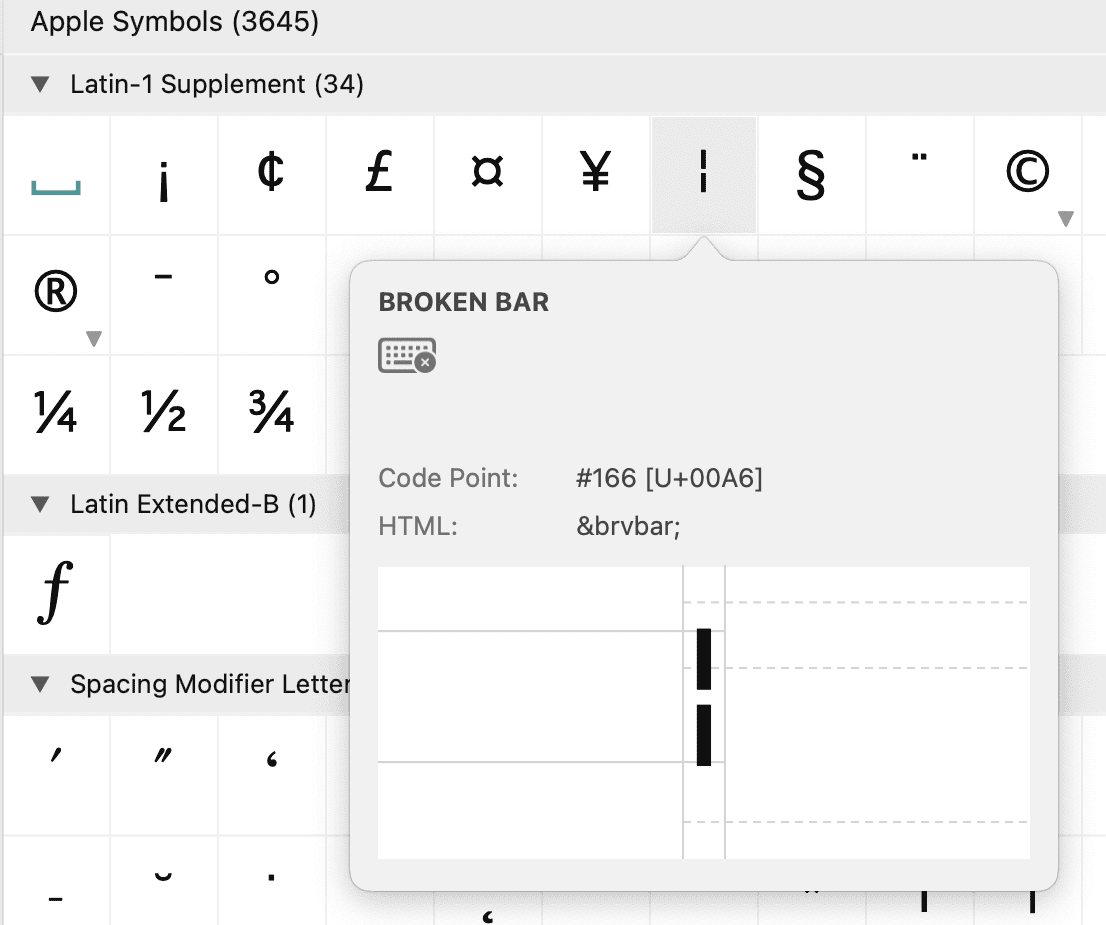Collapse the Latin Extended-B section

pos(40,505)
